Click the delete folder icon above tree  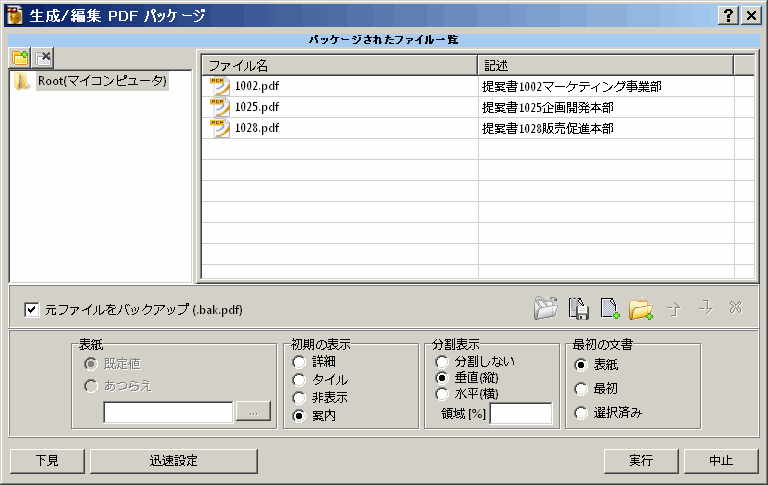(43, 58)
